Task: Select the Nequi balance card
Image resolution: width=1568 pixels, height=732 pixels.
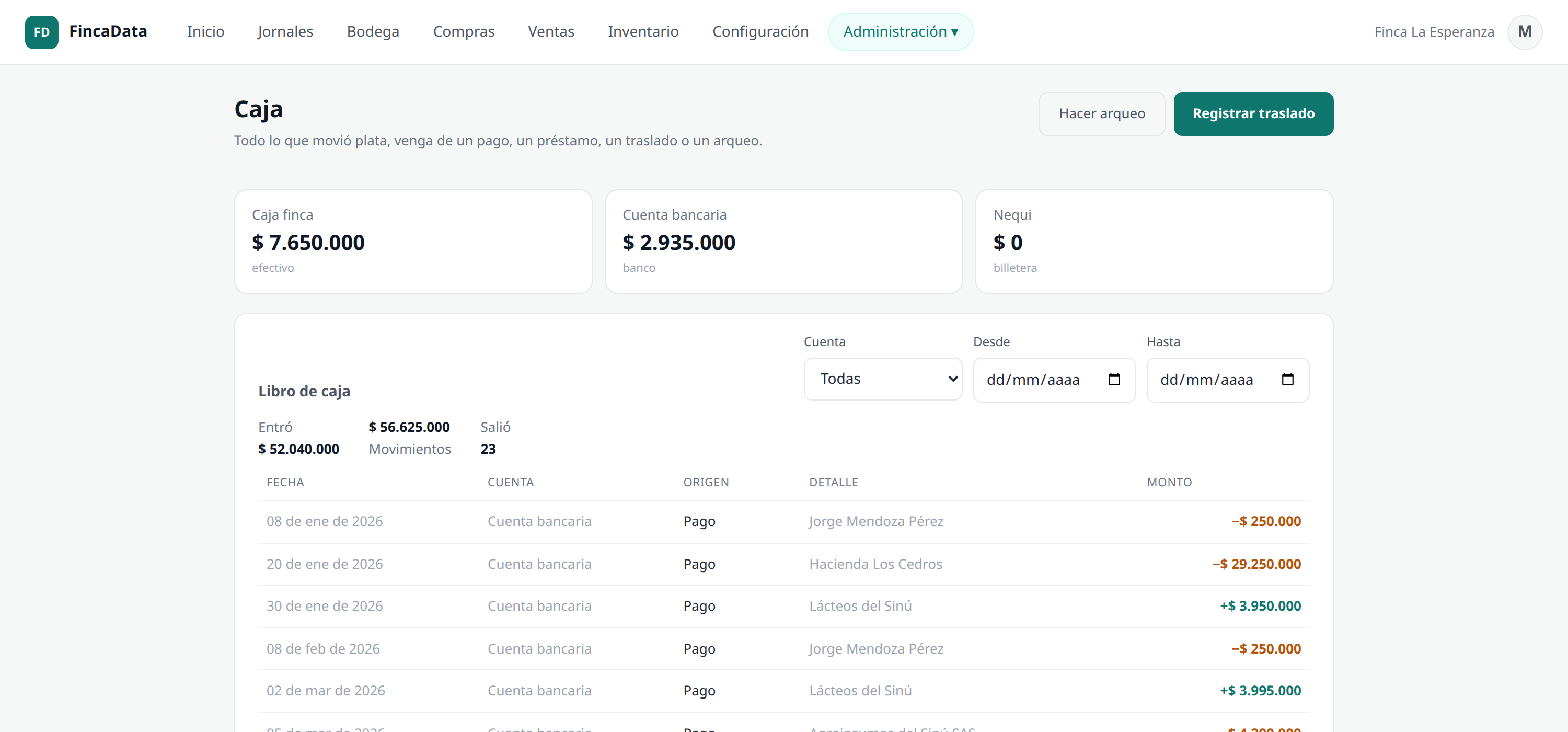Action: tap(1154, 242)
